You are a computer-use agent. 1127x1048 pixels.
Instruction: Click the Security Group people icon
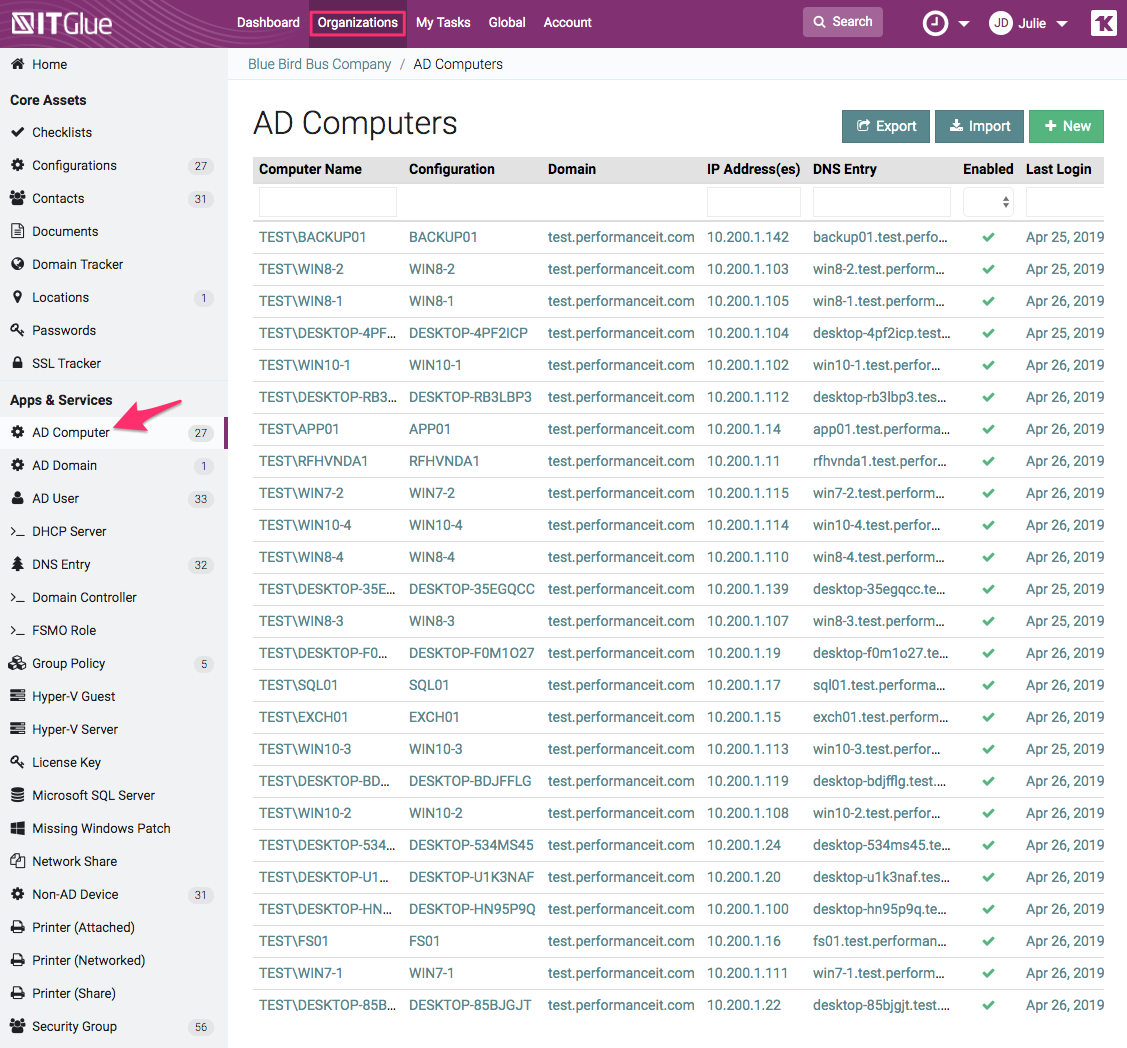pyautogui.click(x=17, y=1026)
